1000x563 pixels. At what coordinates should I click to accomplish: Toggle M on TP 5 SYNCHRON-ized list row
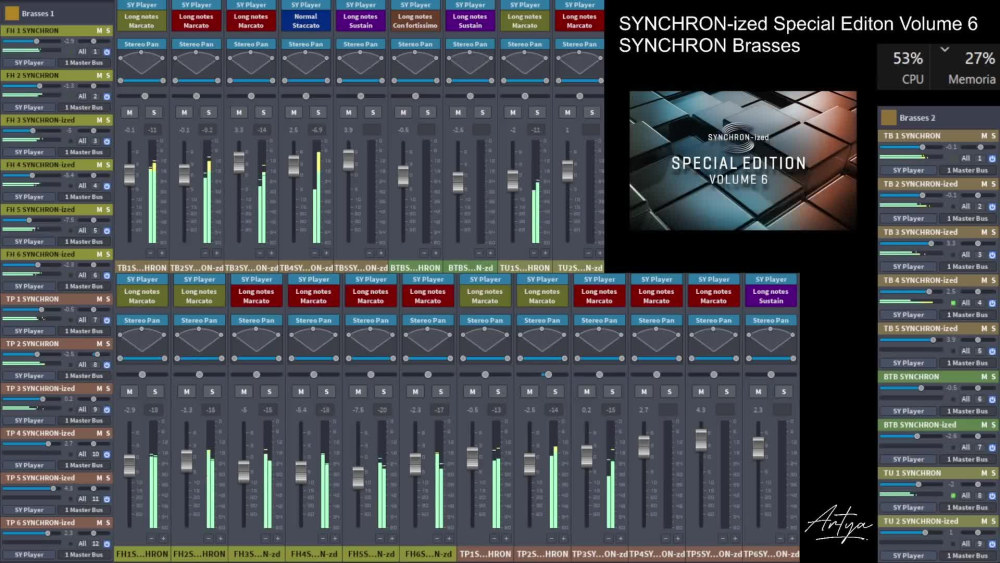pos(99,478)
